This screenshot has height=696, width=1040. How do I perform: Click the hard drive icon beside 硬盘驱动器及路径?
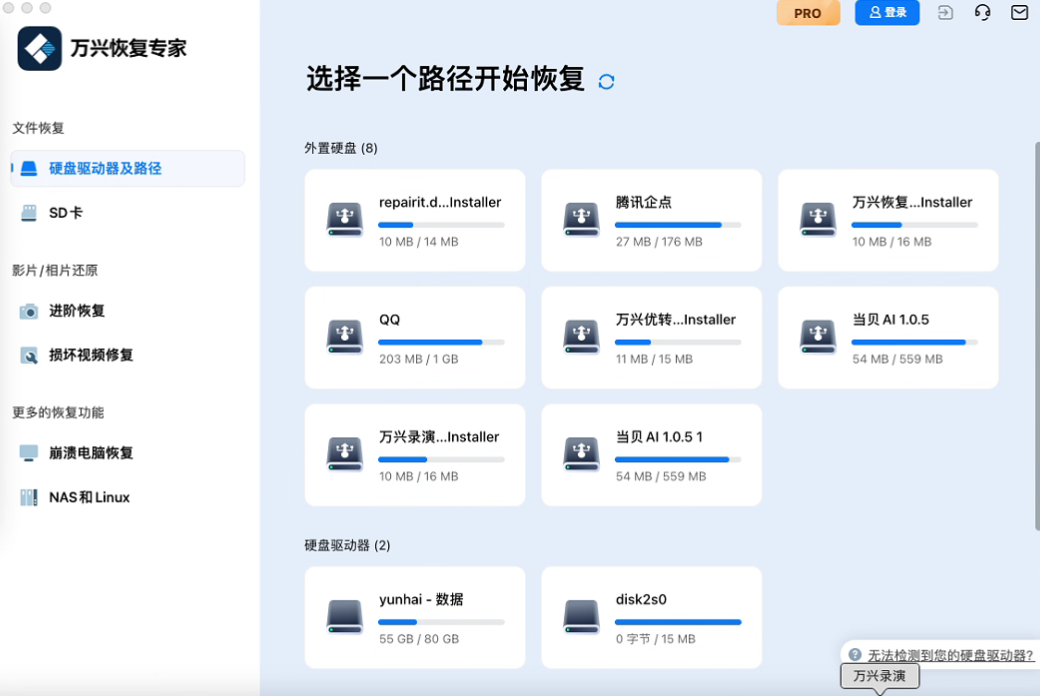(29, 169)
